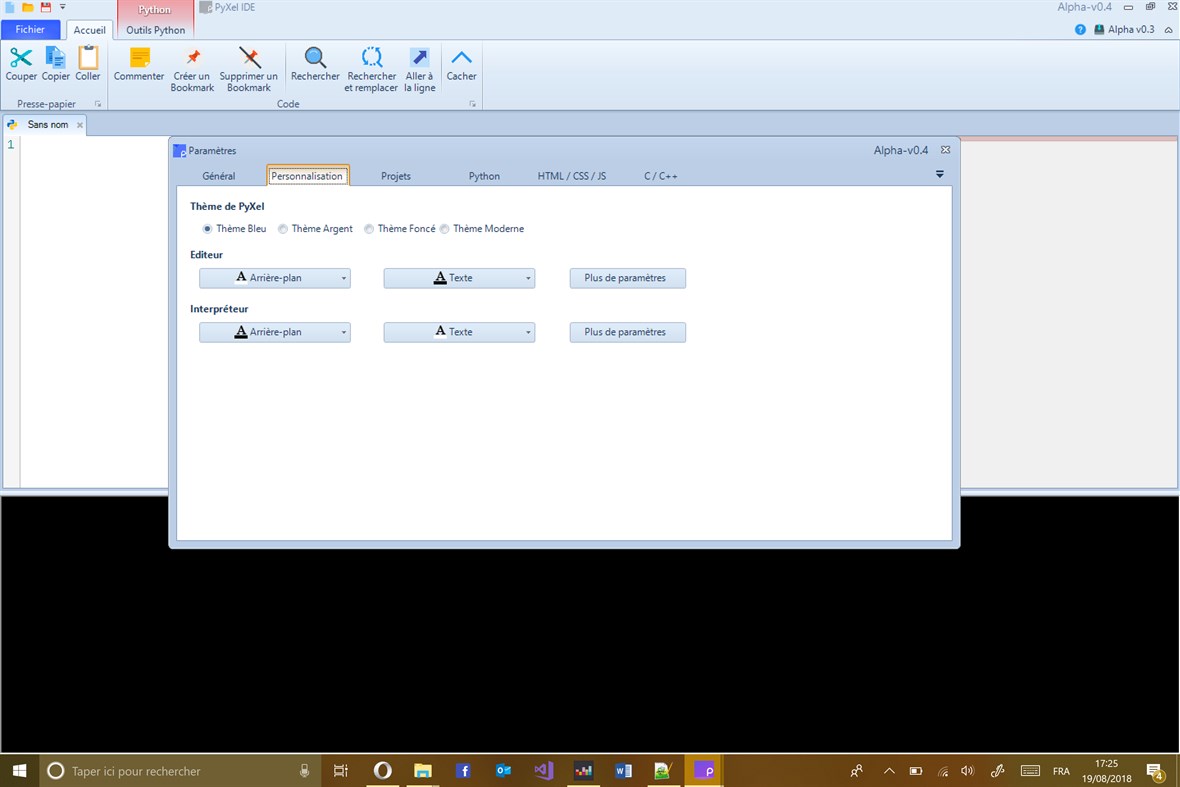Select Thème Argent radio button
This screenshot has height=787, width=1180.
[x=284, y=228]
